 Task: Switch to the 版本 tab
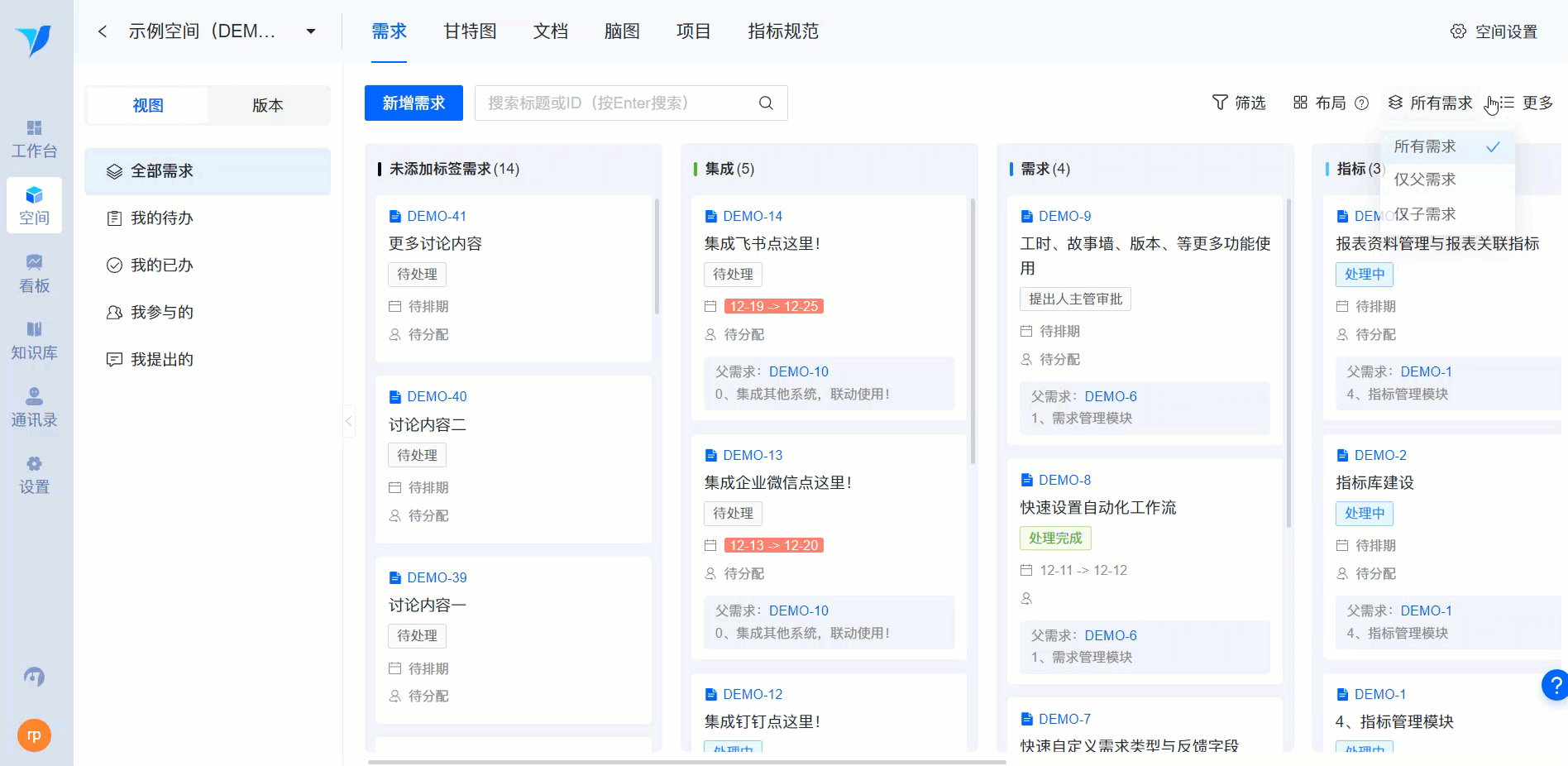click(268, 106)
